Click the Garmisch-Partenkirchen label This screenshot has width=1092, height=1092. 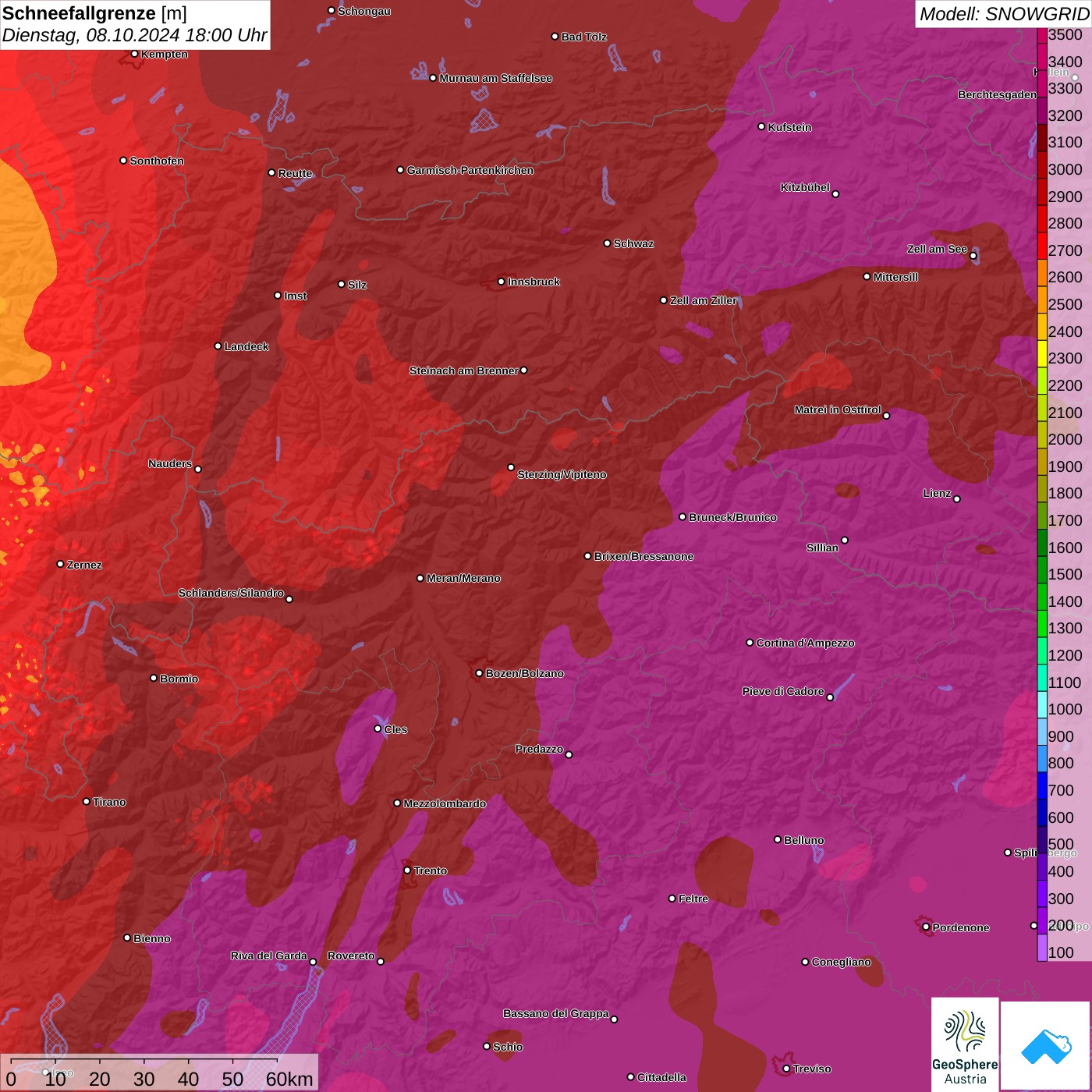coord(470,170)
